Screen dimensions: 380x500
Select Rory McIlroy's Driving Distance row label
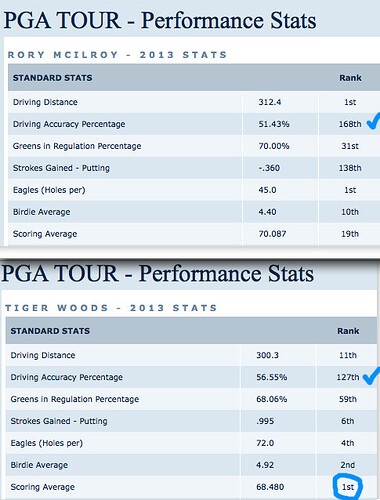[x=45, y=102]
